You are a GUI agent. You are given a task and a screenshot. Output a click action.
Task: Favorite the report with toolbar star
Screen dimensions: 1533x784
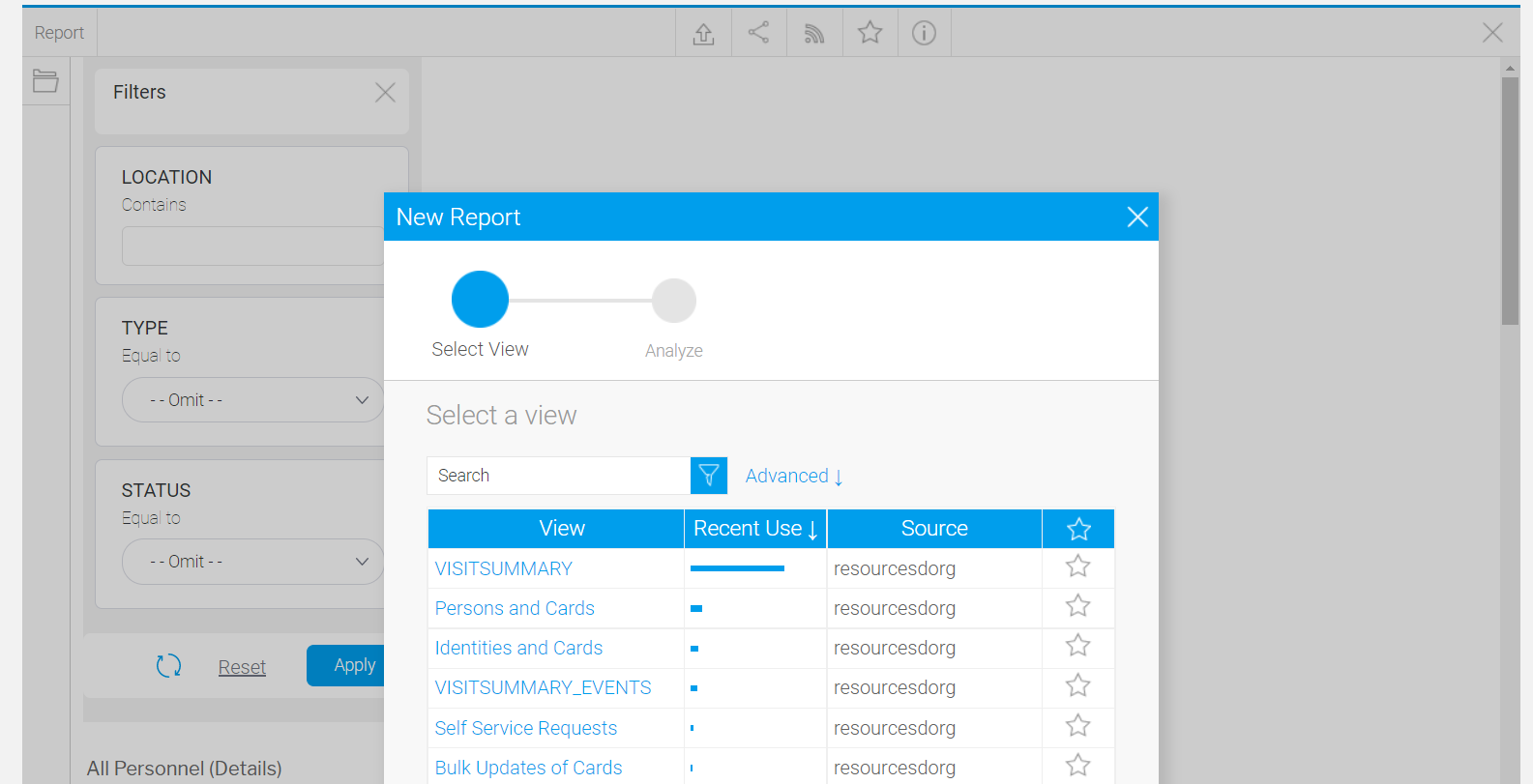point(870,33)
